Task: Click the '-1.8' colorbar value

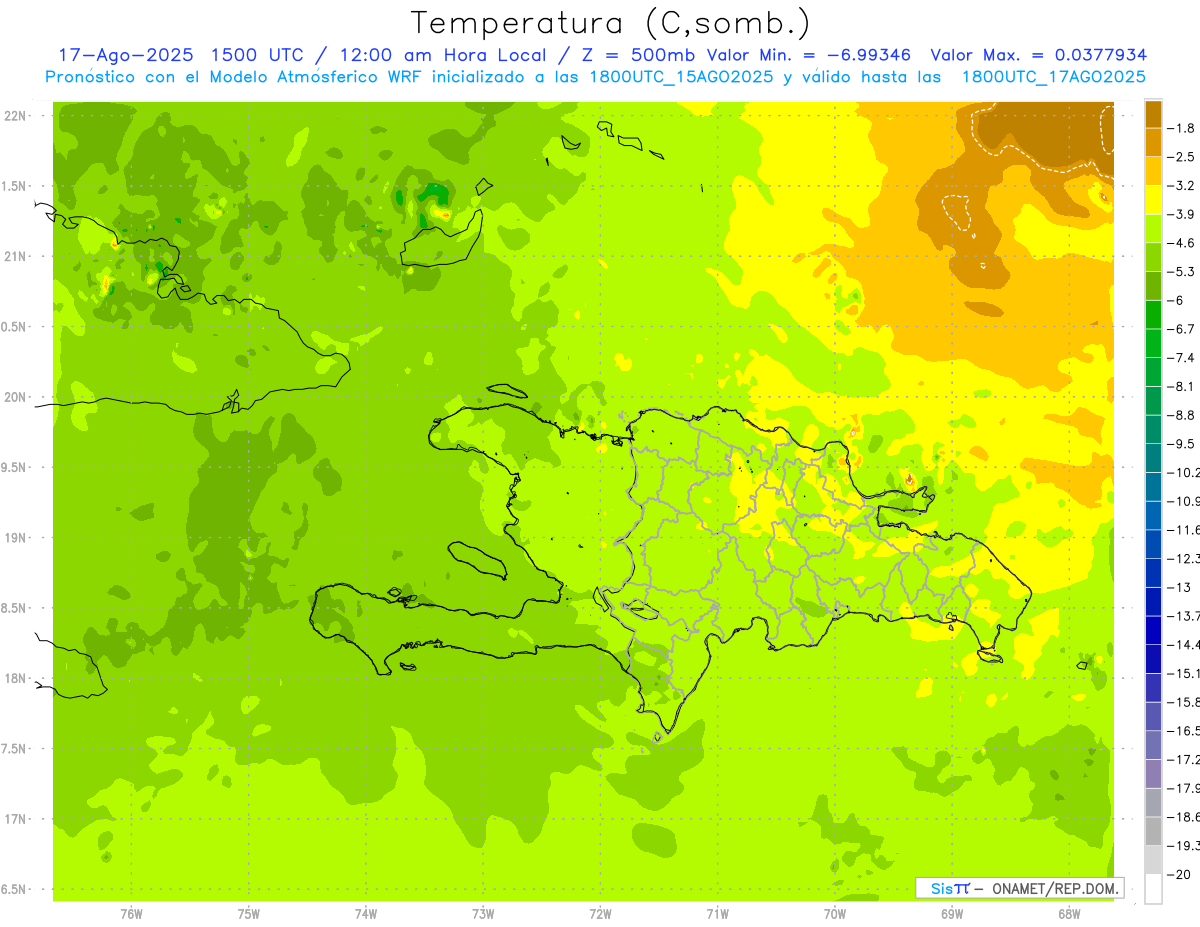Action: (x=1183, y=128)
